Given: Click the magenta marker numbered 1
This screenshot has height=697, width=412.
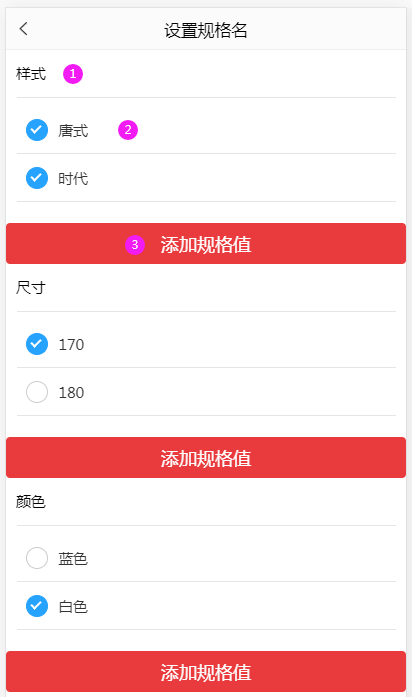Looking at the screenshot, I should pos(73,74).
